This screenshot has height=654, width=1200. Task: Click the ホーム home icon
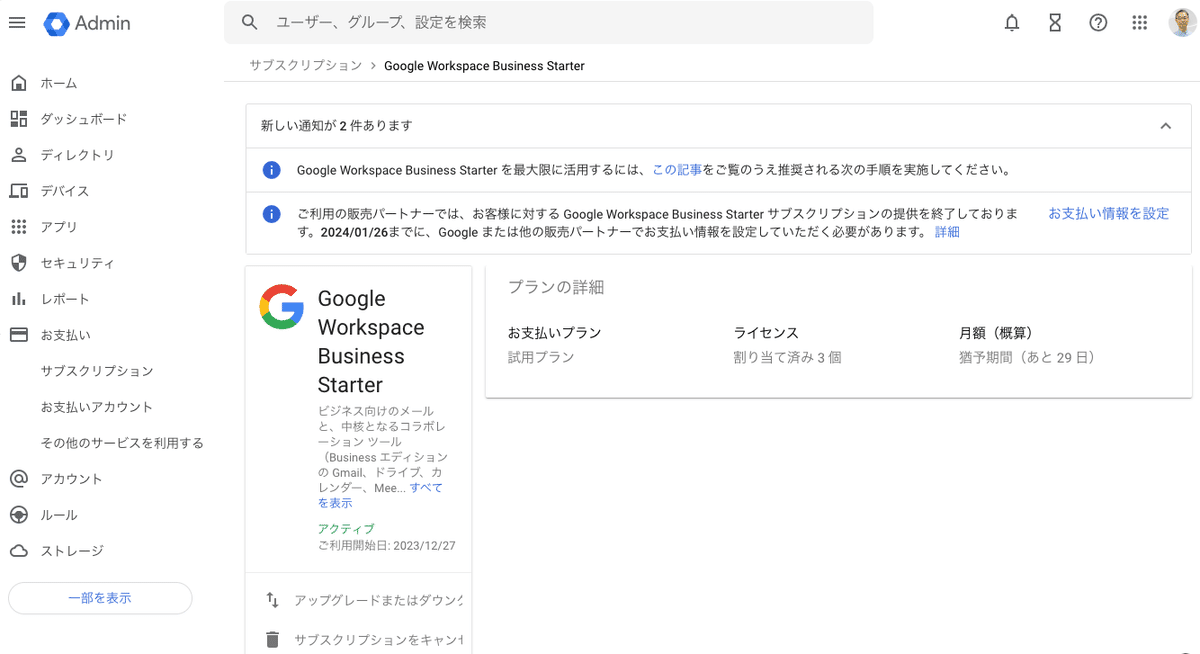point(18,83)
